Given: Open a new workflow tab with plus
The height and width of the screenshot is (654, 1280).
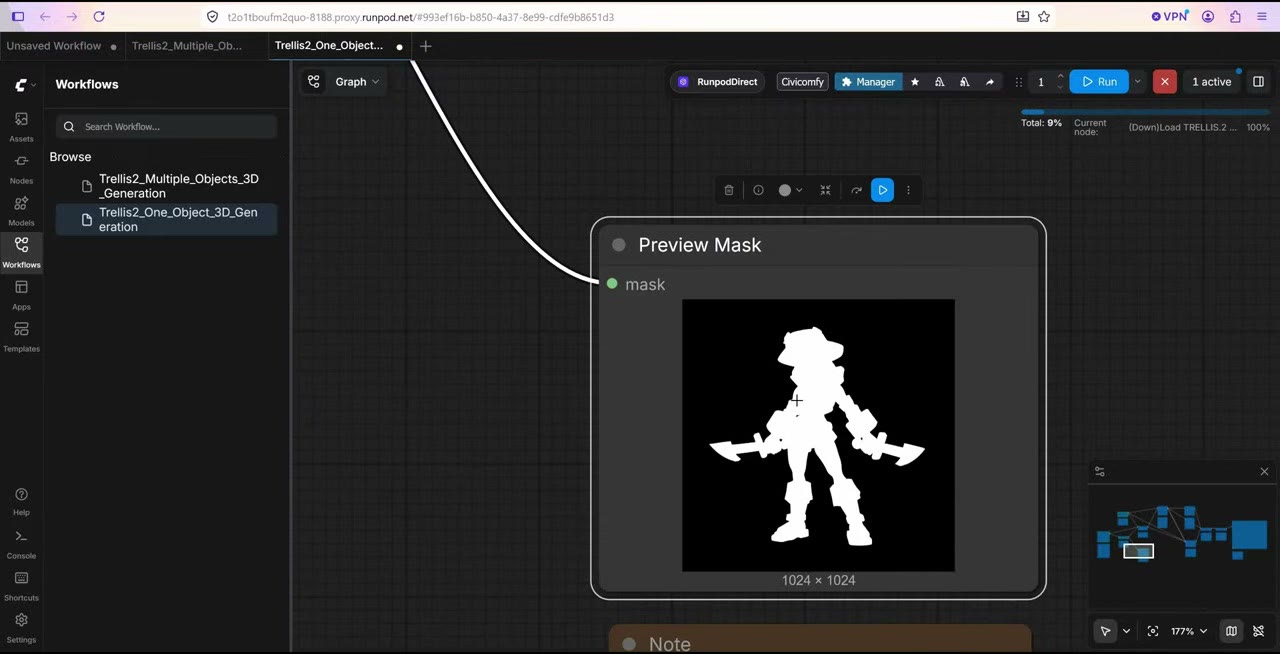Looking at the screenshot, I should click(x=425, y=46).
